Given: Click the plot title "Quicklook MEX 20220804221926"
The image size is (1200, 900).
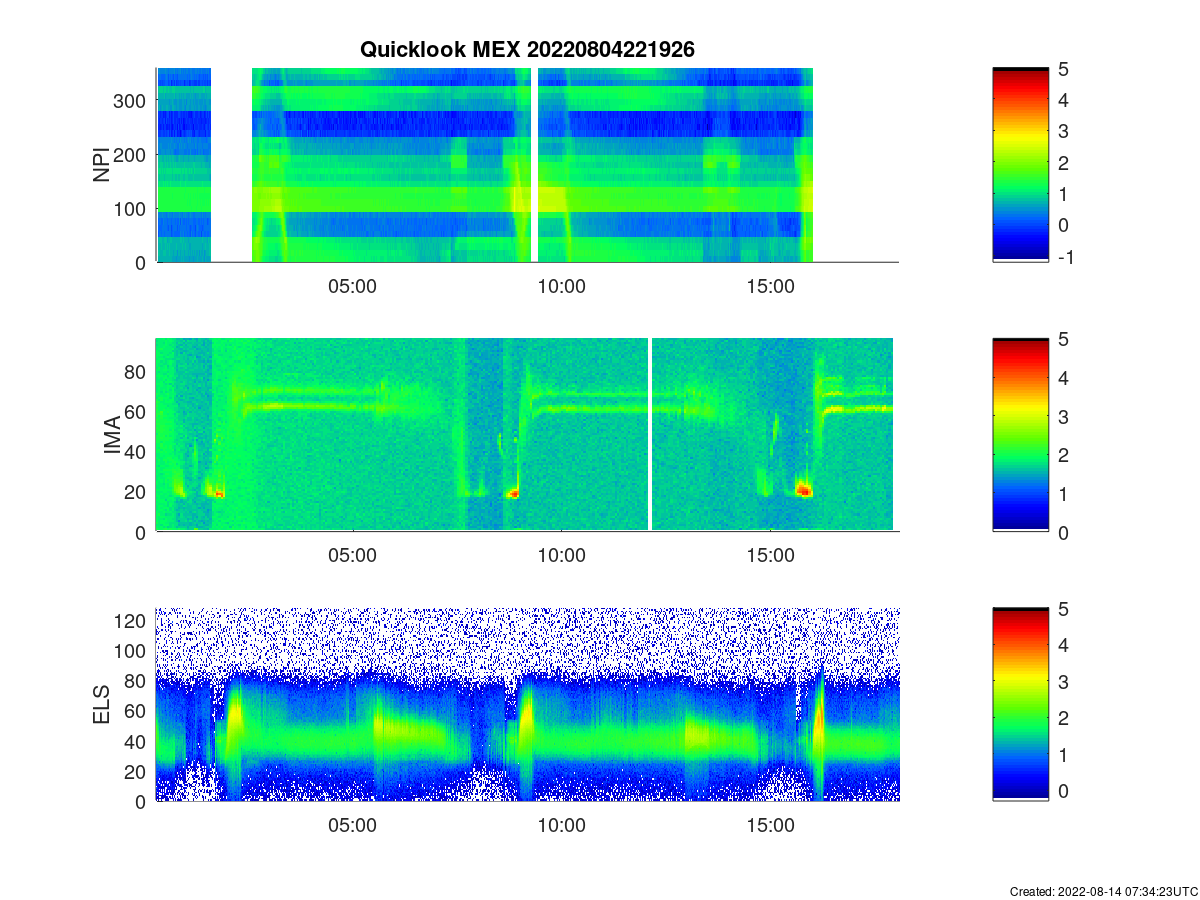Looking at the screenshot, I should click(527, 49).
